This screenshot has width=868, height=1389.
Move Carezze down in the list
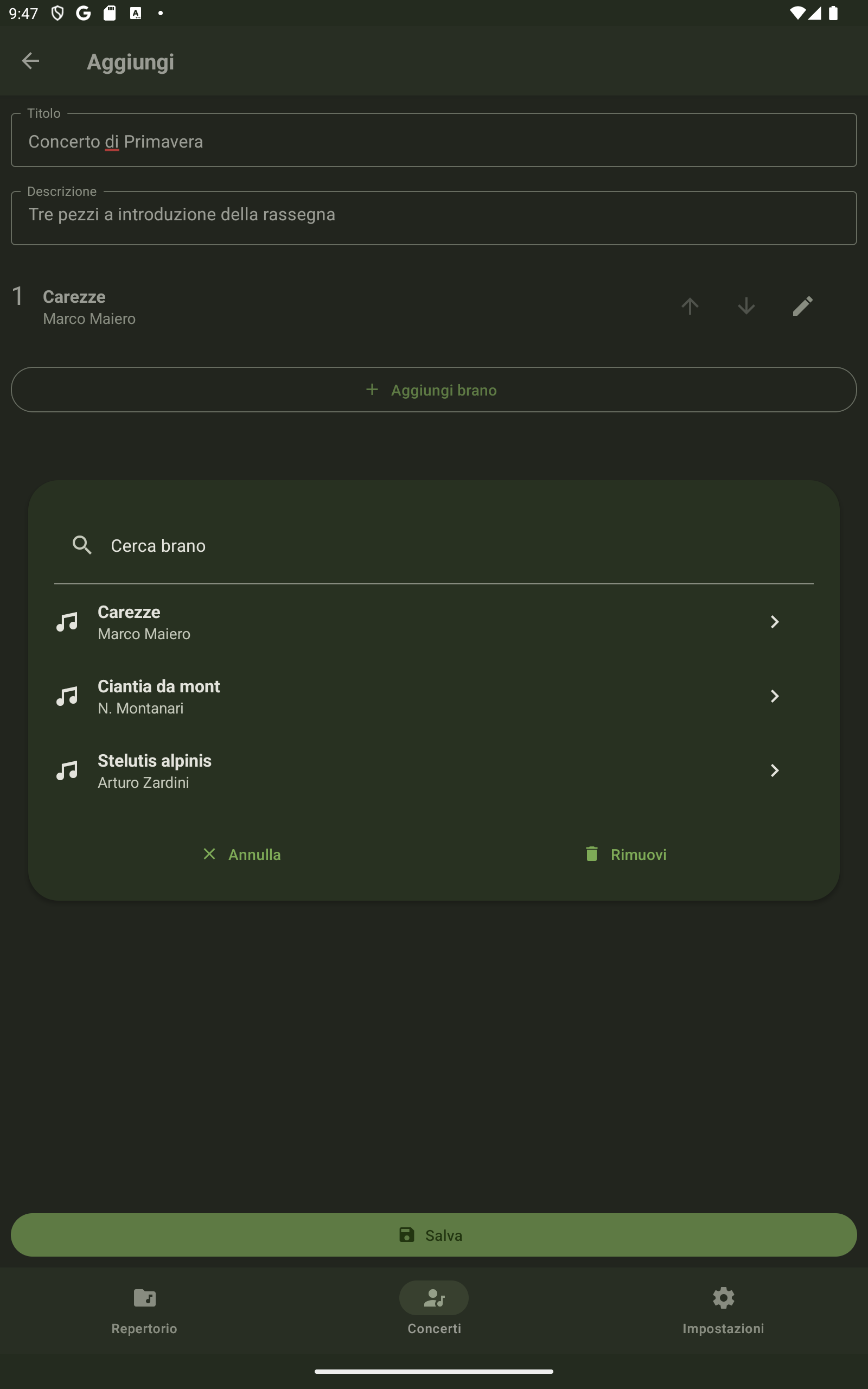pos(746,306)
